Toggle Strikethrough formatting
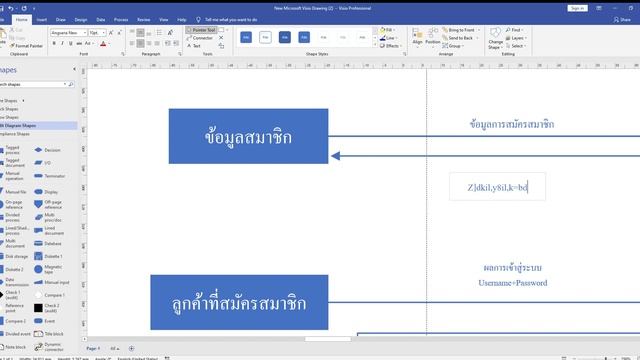Viewport: 640px width, 360px height. tap(79, 43)
